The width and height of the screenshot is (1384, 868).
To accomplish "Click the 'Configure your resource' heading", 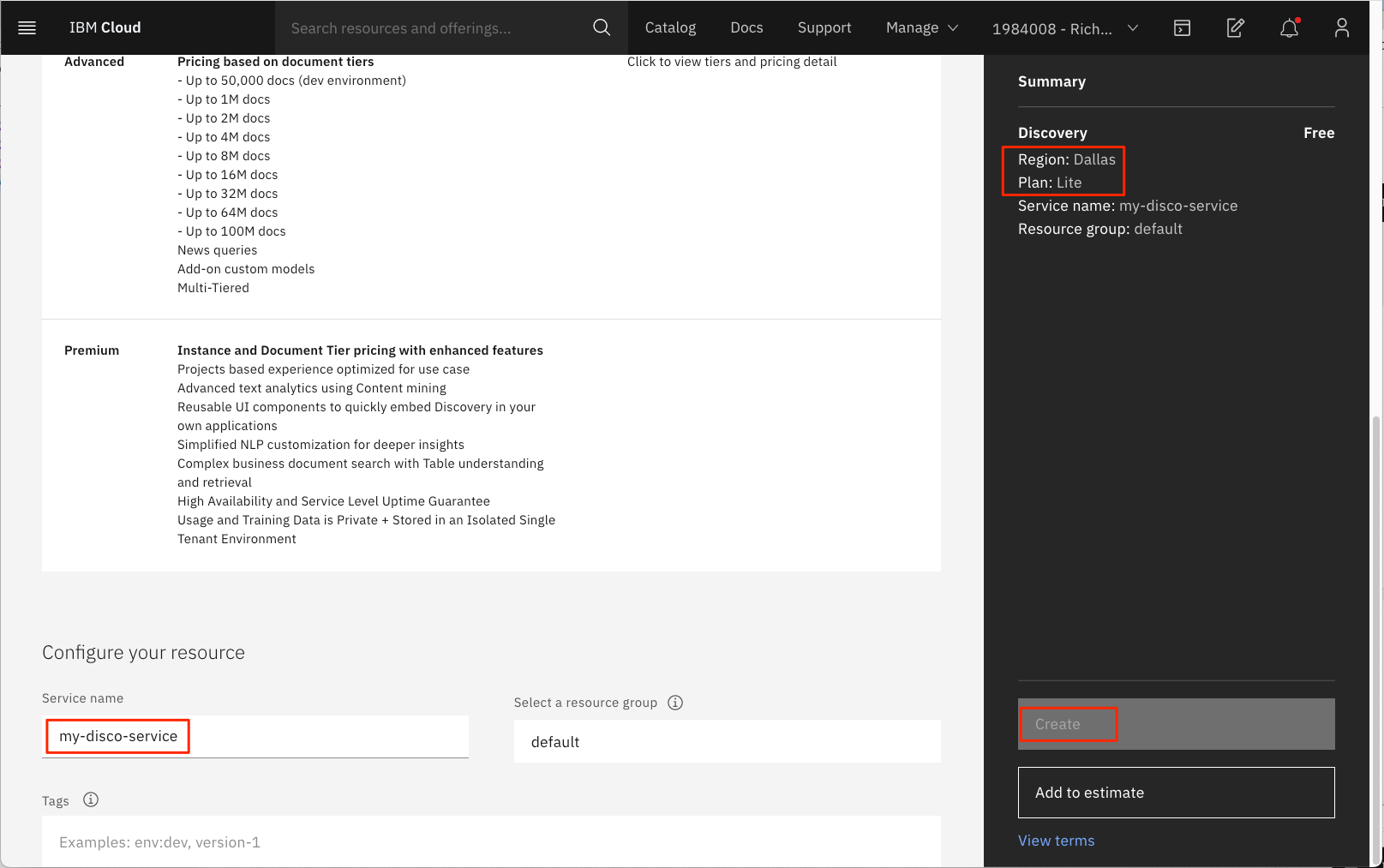I will click(x=143, y=652).
